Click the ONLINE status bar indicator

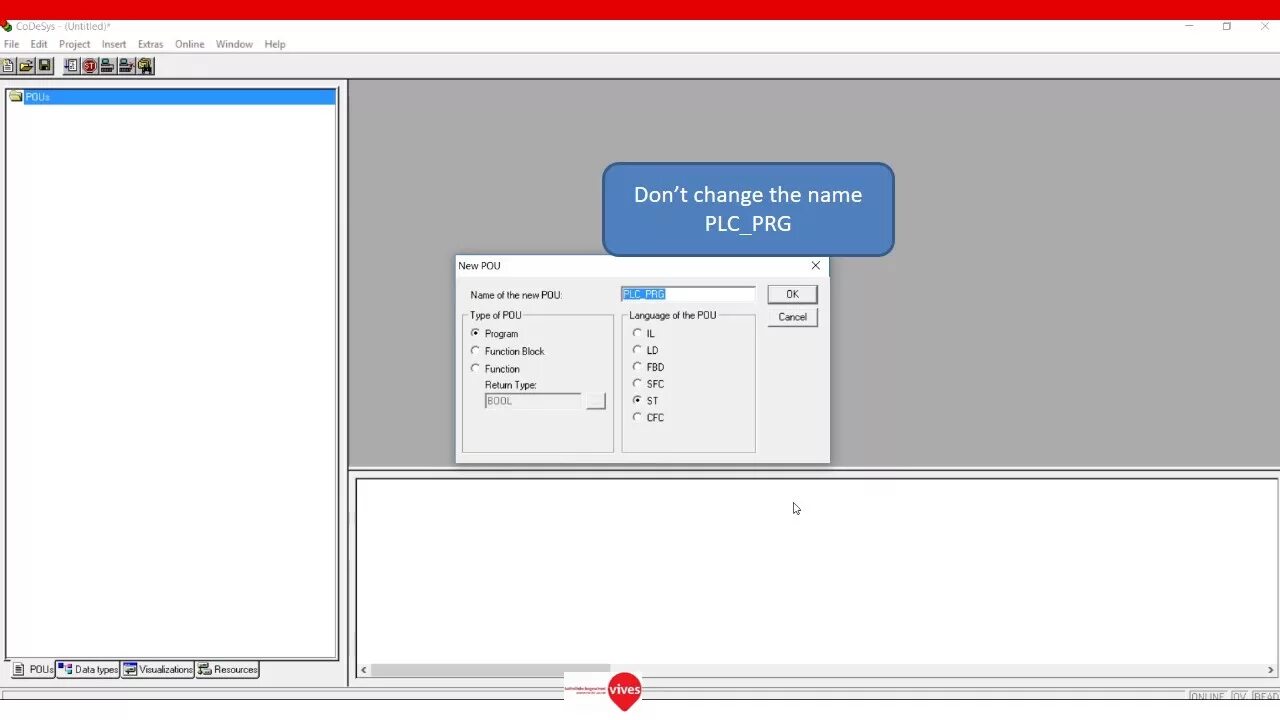coord(1207,696)
